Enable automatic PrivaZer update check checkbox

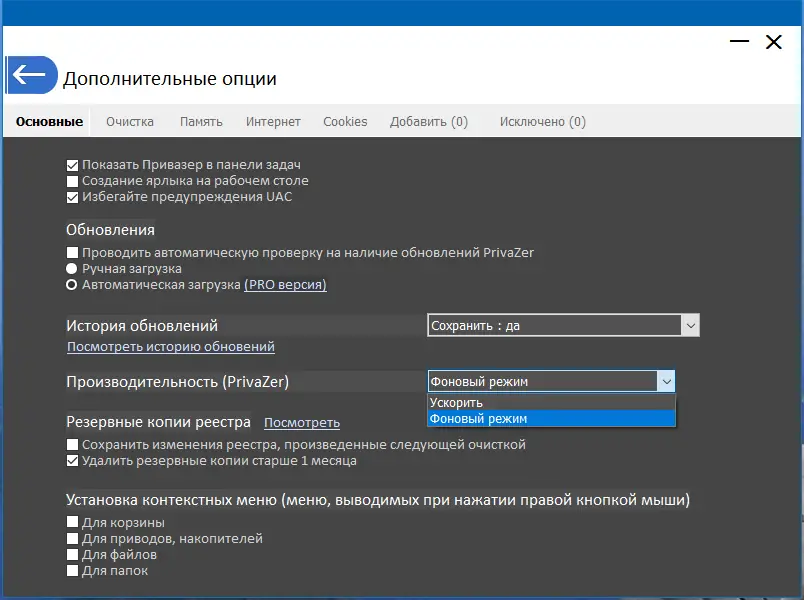tap(72, 252)
